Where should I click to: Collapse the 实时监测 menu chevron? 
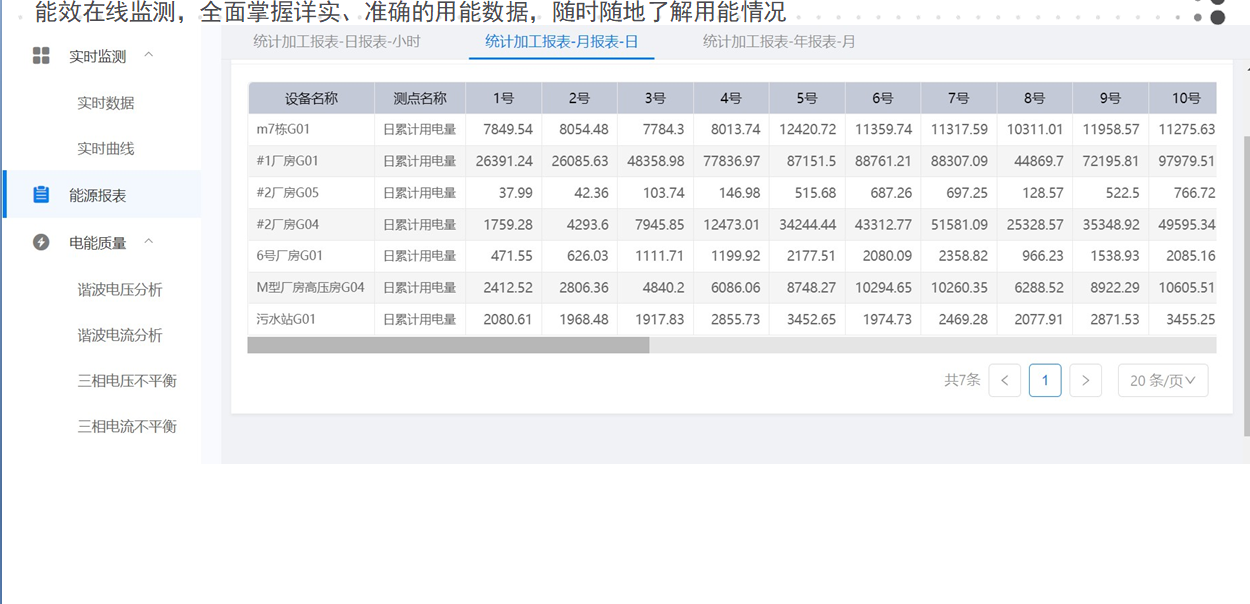(x=149, y=55)
